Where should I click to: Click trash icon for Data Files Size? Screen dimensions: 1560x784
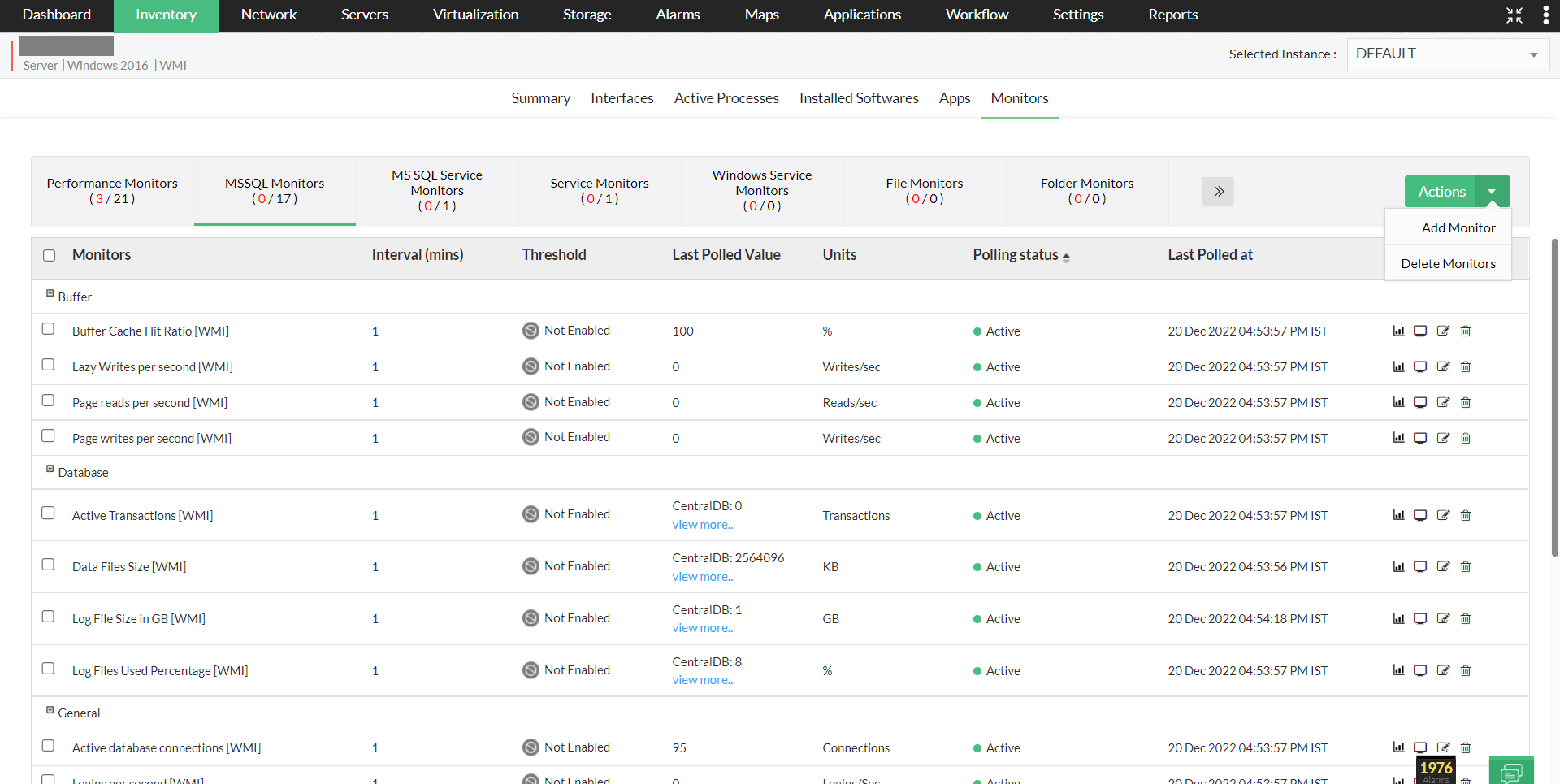point(1466,567)
